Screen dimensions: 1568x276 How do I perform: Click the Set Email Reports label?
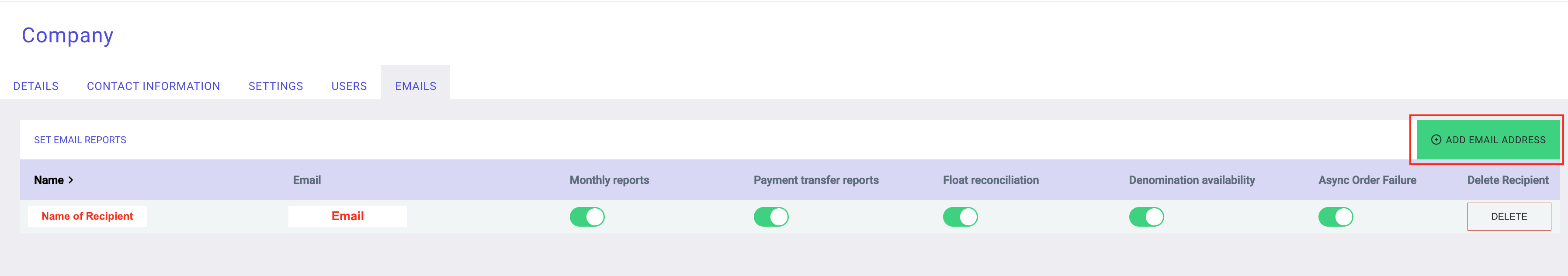[80, 140]
